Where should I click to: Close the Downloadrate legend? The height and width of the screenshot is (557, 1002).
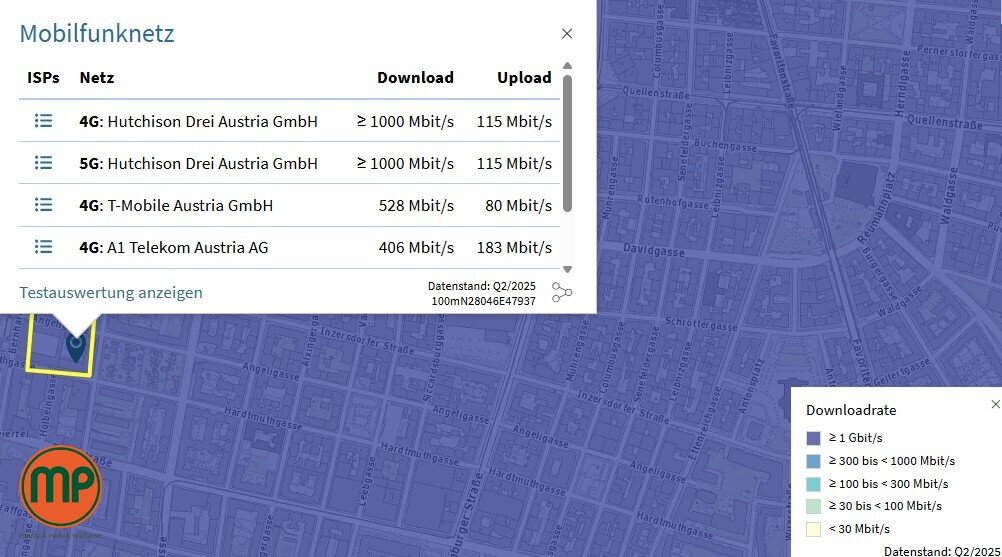[x=995, y=404]
